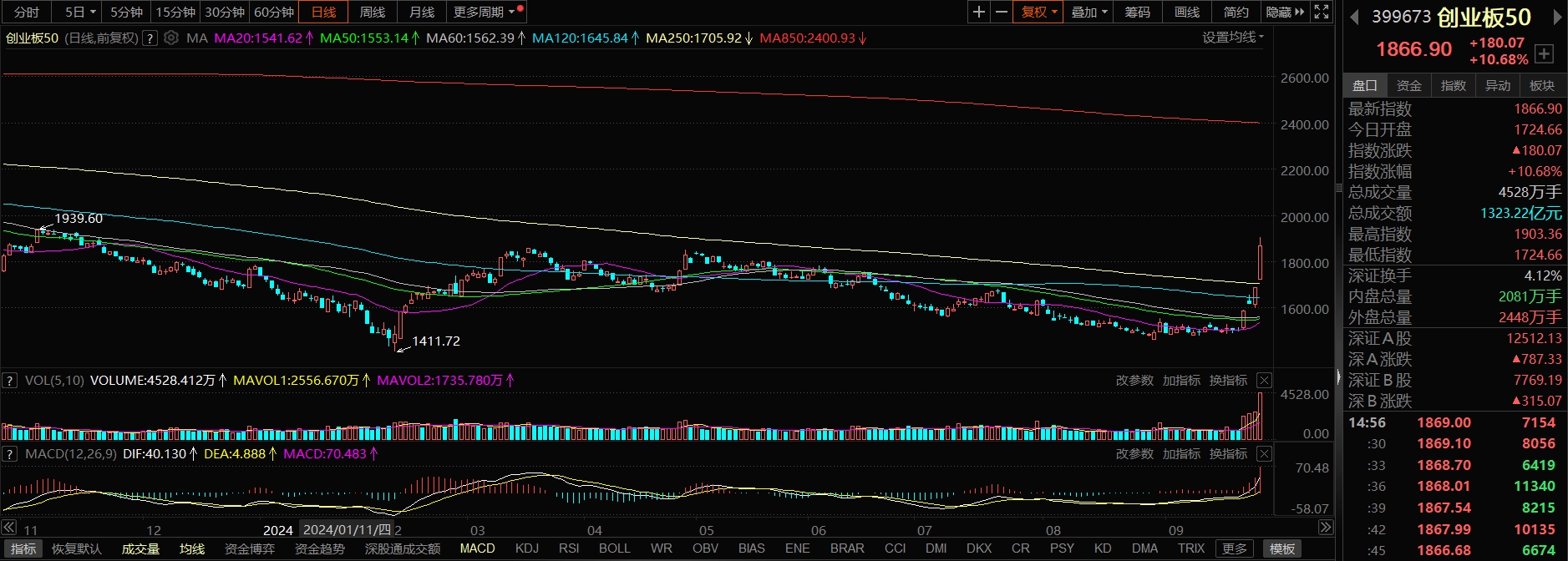This screenshot has width=1568, height=561.
Task: Toggle the 成交量 volume indicator
Action: (x=140, y=548)
